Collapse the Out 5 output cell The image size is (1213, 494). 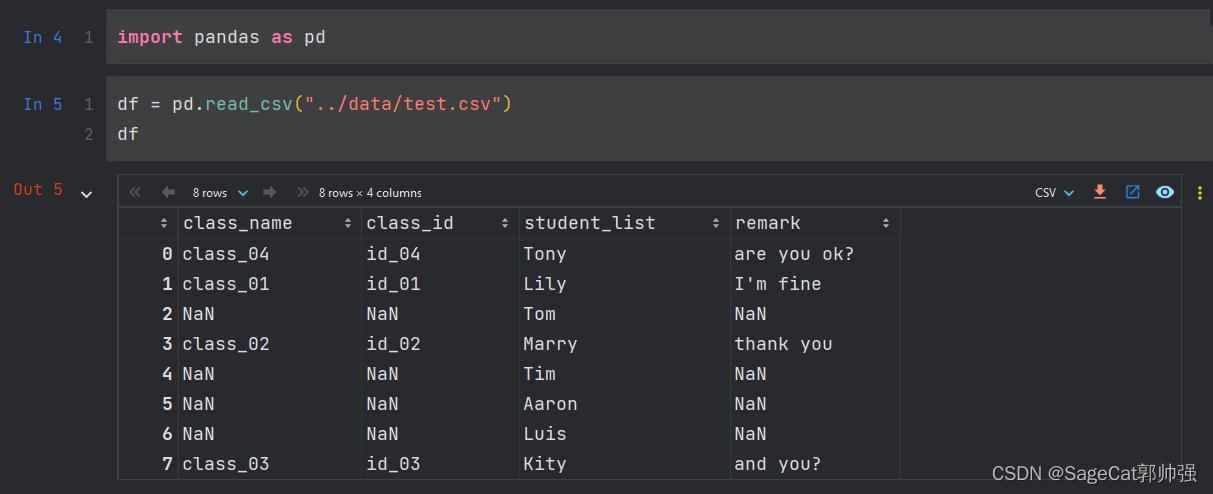(86, 194)
